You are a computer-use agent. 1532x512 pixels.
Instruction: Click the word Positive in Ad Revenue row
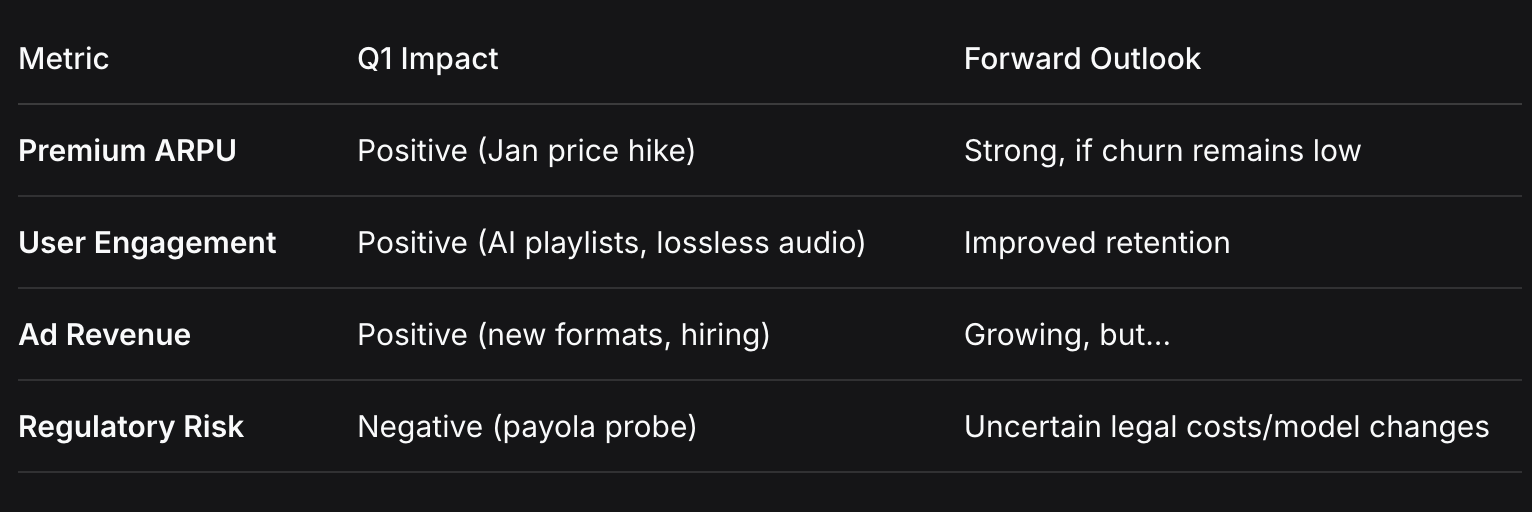[412, 335]
